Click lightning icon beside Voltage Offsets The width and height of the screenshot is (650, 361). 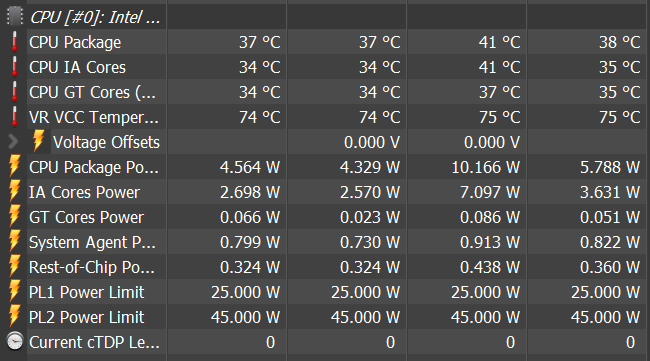(x=39, y=141)
